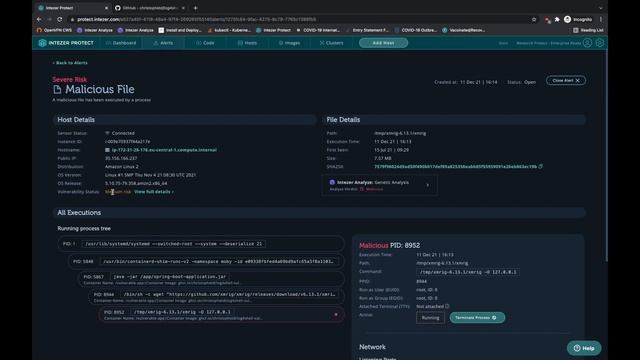Click the Intezer Protect logo
Viewport: 640px width, 360px height.
click(66, 43)
